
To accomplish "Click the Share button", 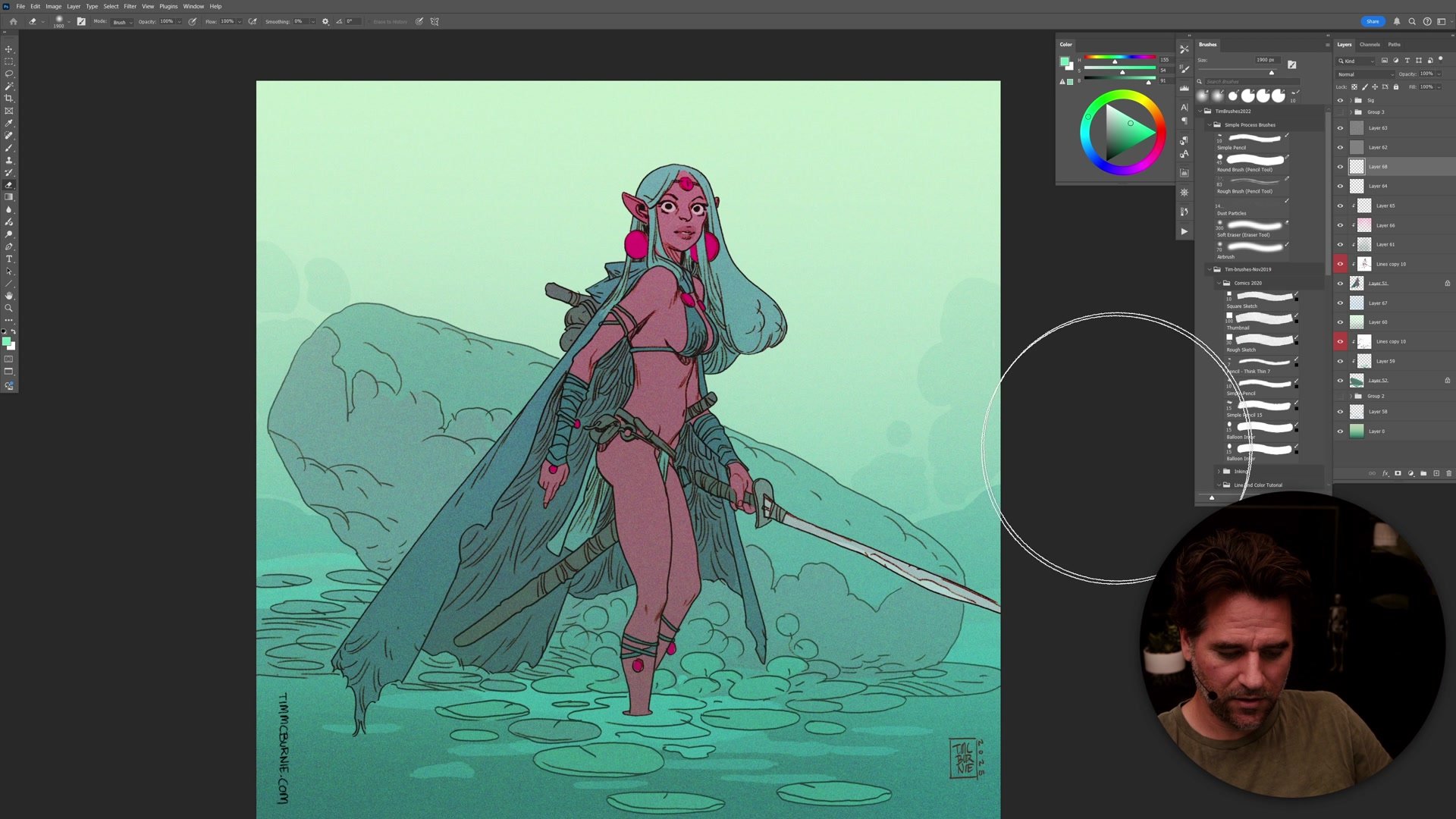I will 1373,21.
